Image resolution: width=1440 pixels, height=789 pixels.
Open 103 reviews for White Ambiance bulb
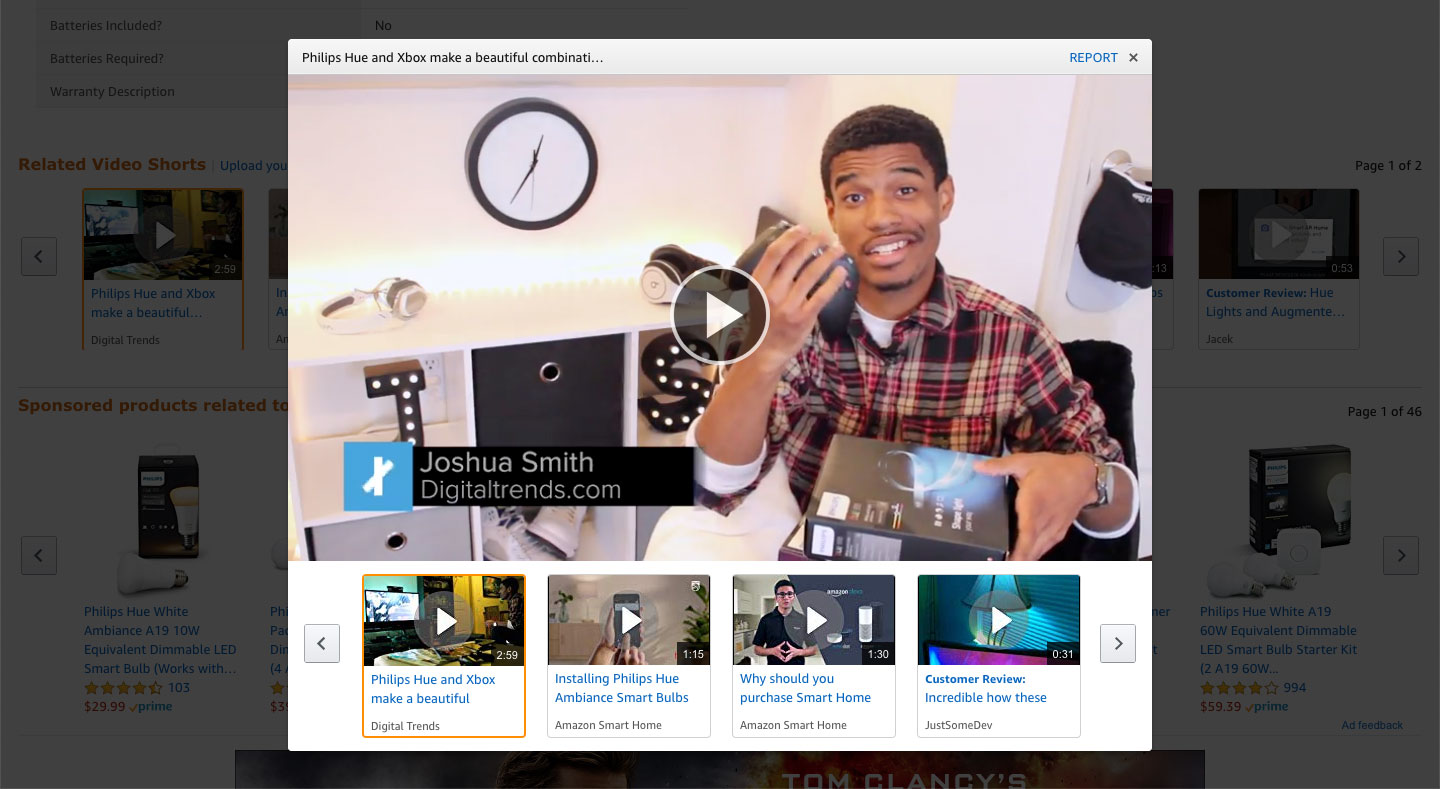[179, 688]
